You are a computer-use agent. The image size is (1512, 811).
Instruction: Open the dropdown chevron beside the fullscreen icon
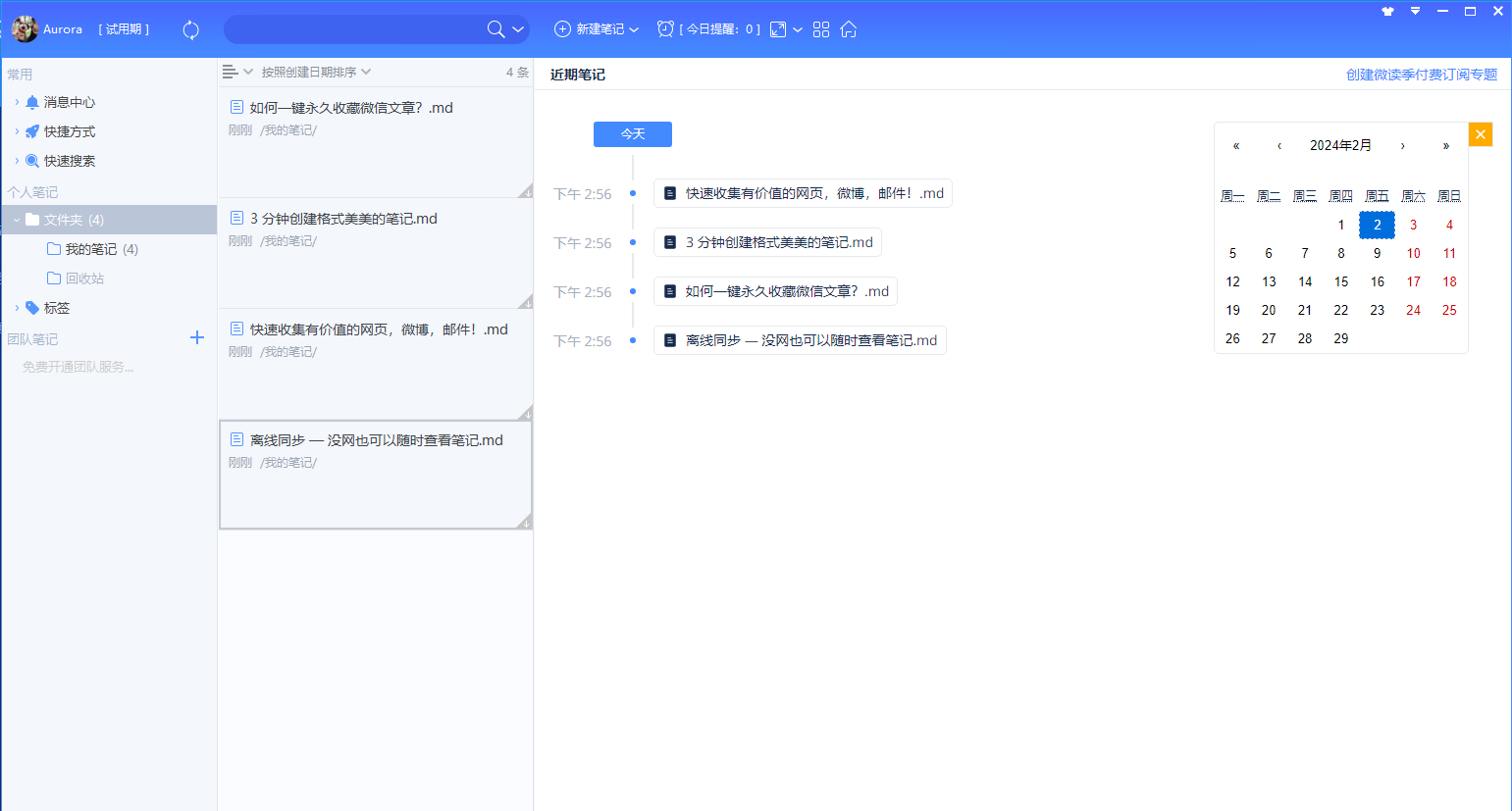point(798,29)
